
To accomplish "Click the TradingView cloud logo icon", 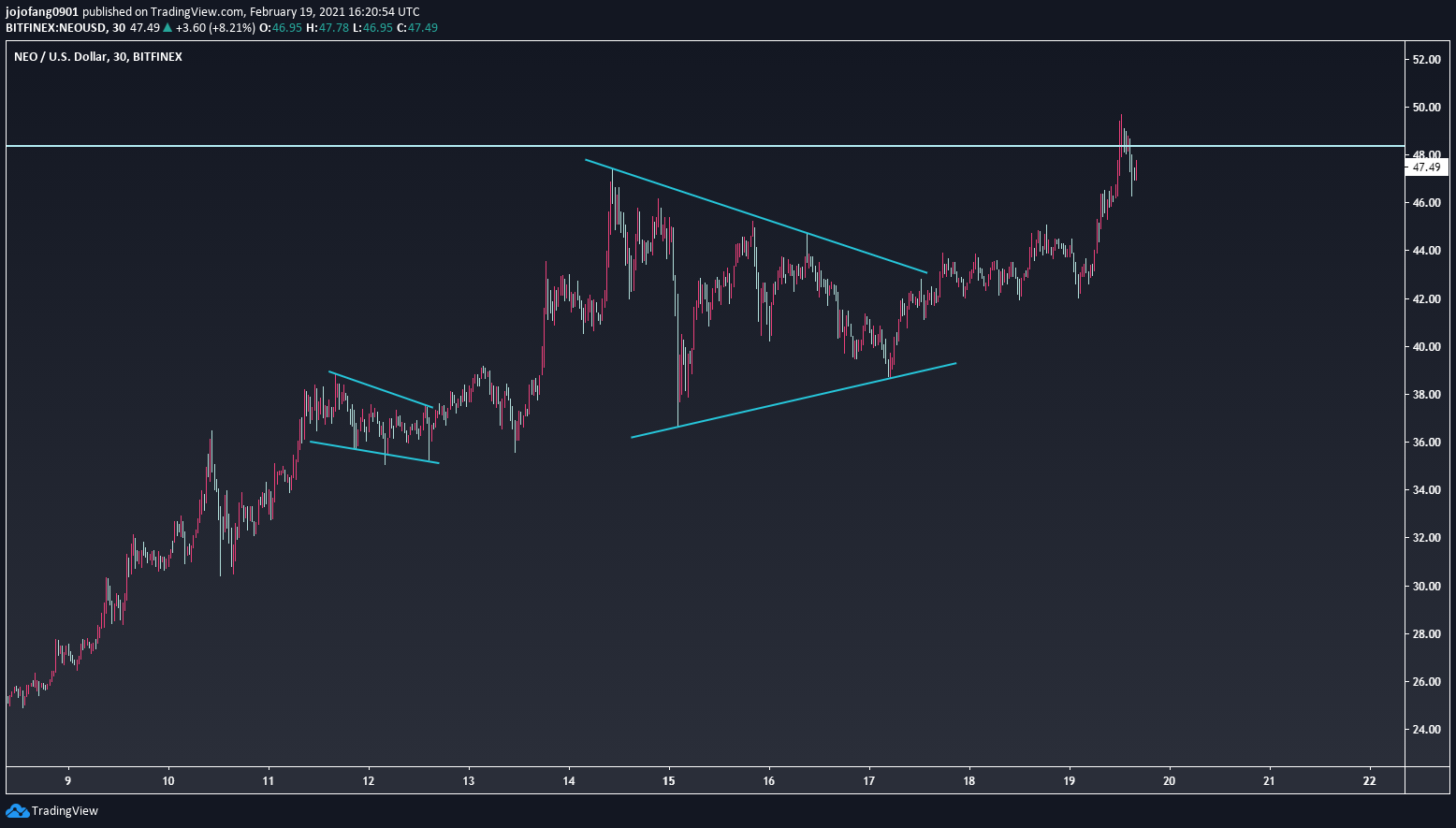I will pos(17,811).
